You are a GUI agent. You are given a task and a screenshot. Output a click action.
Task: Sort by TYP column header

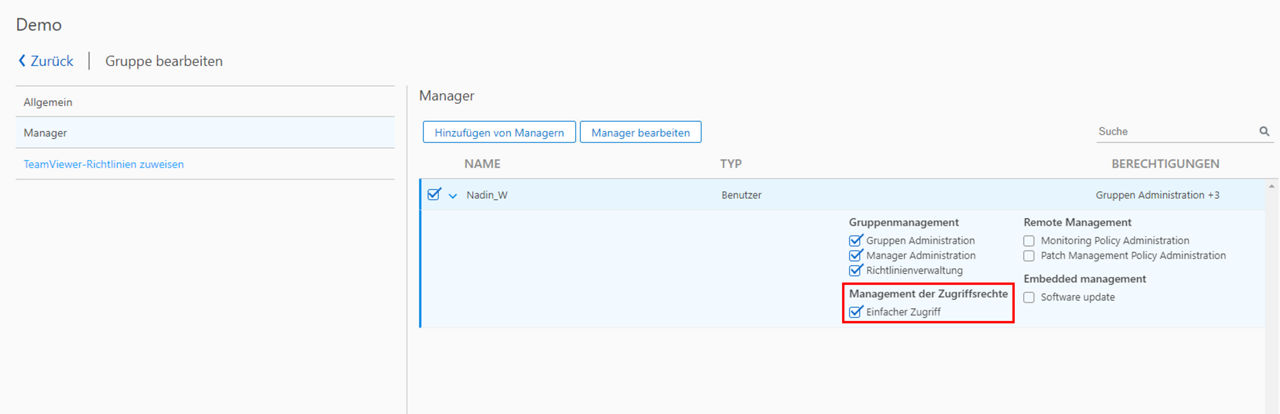click(731, 164)
